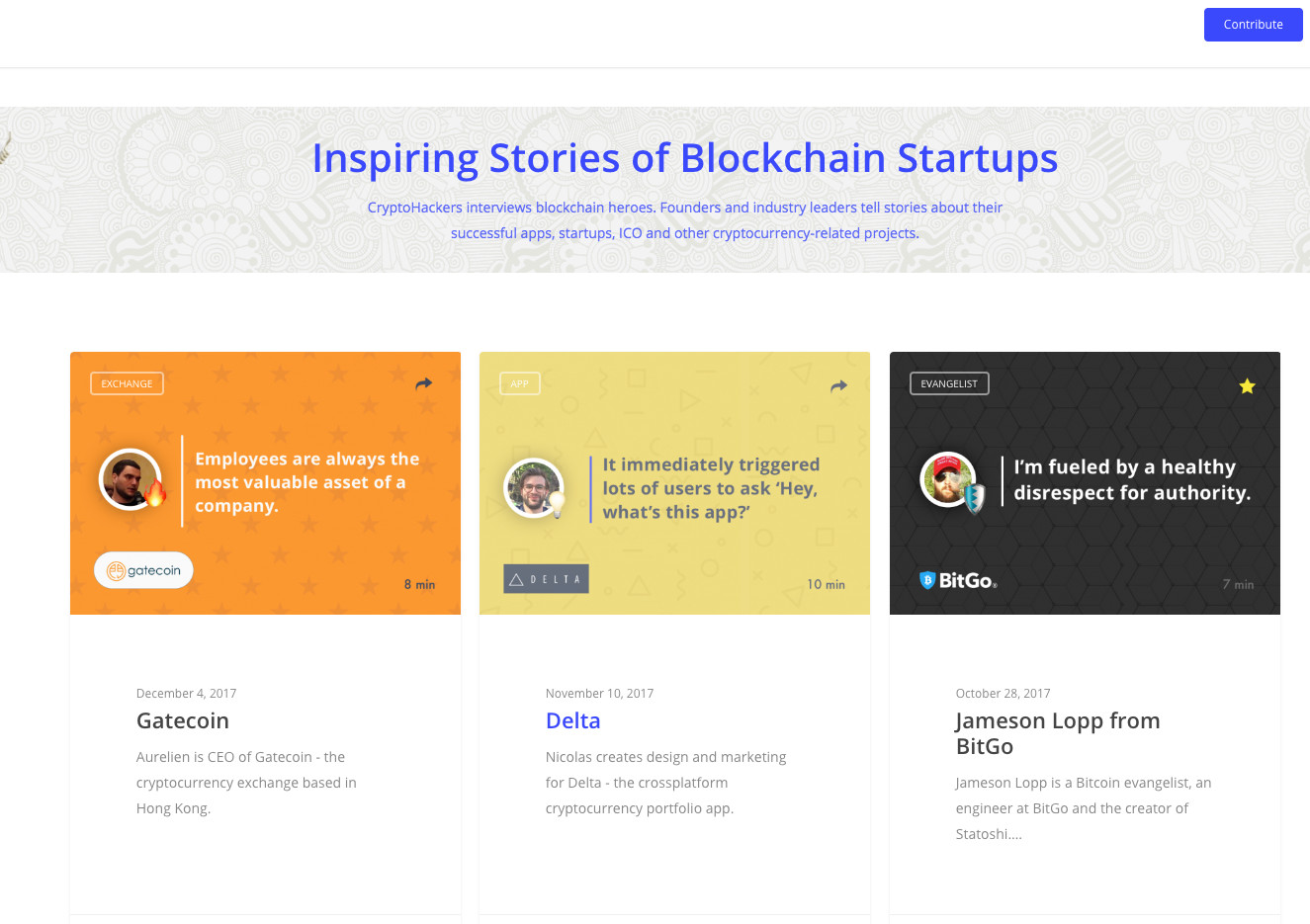1310x924 pixels.
Task: Select the EVANGELIST category tag
Action: coord(949,383)
